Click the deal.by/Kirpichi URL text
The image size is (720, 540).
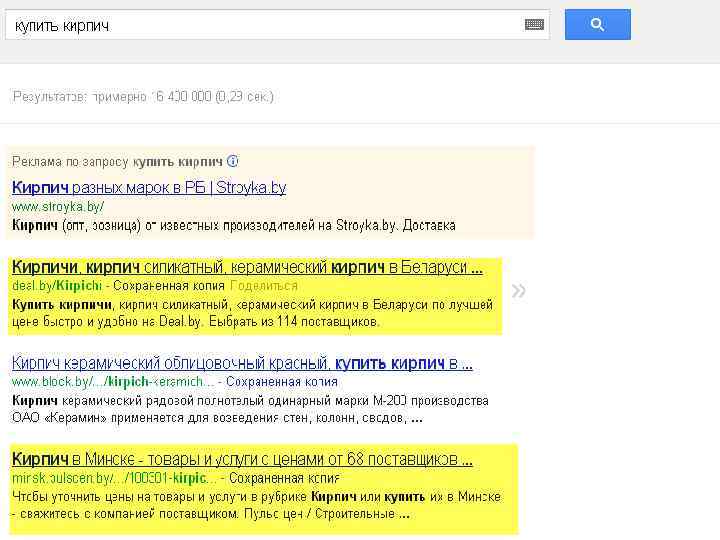[56, 286]
